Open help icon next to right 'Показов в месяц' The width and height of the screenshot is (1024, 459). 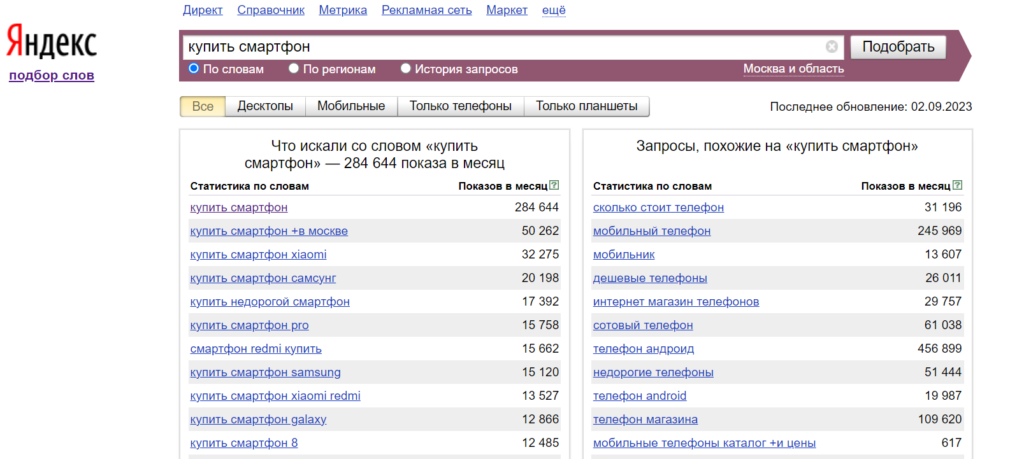point(957,186)
